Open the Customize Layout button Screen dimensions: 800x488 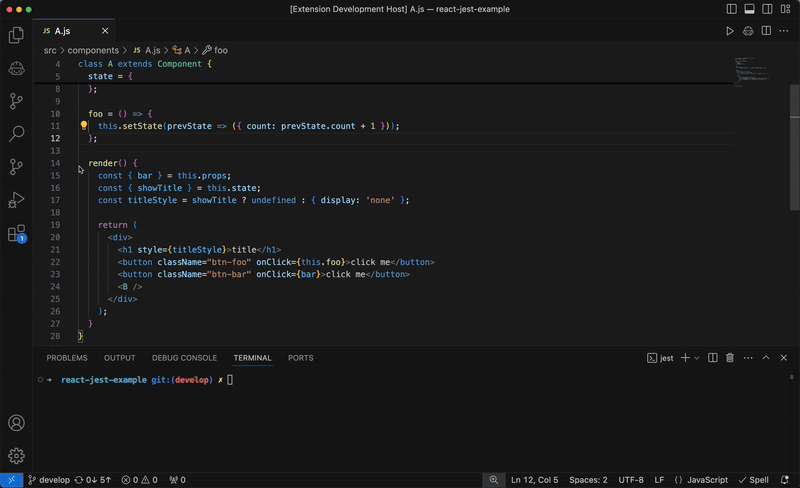(785, 9)
